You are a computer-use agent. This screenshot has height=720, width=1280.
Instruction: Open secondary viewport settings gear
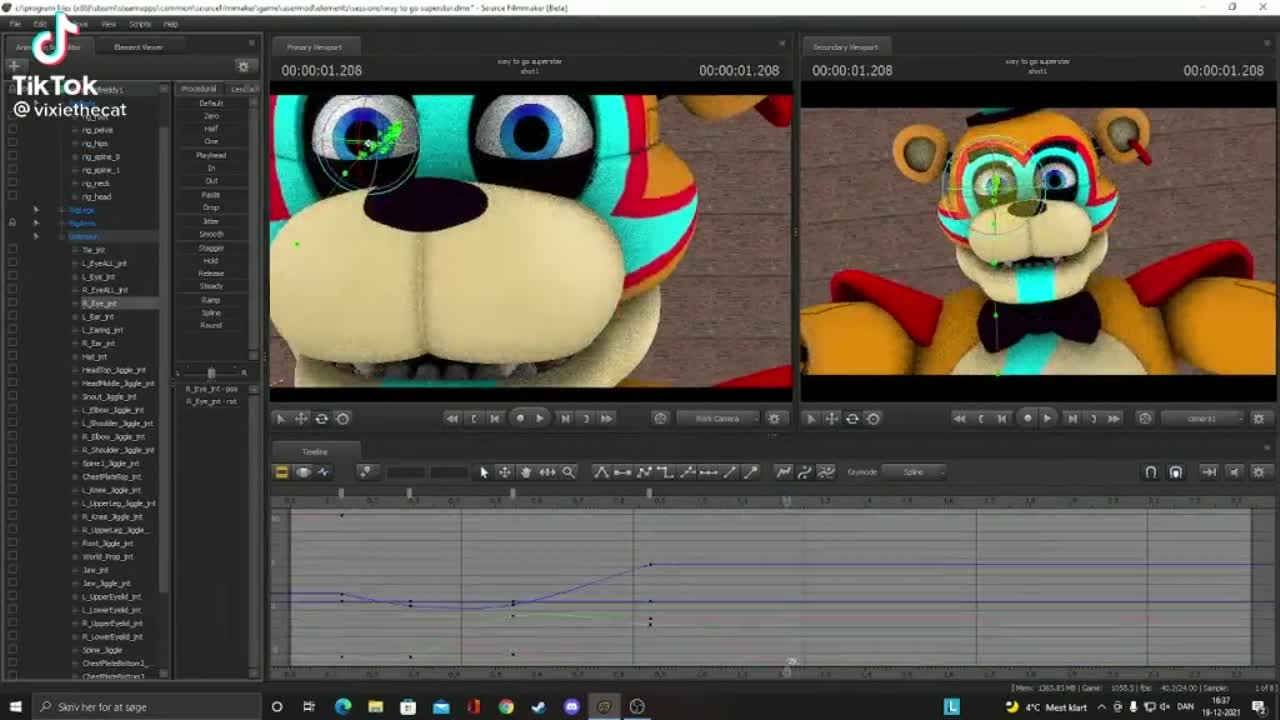(1258, 419)
